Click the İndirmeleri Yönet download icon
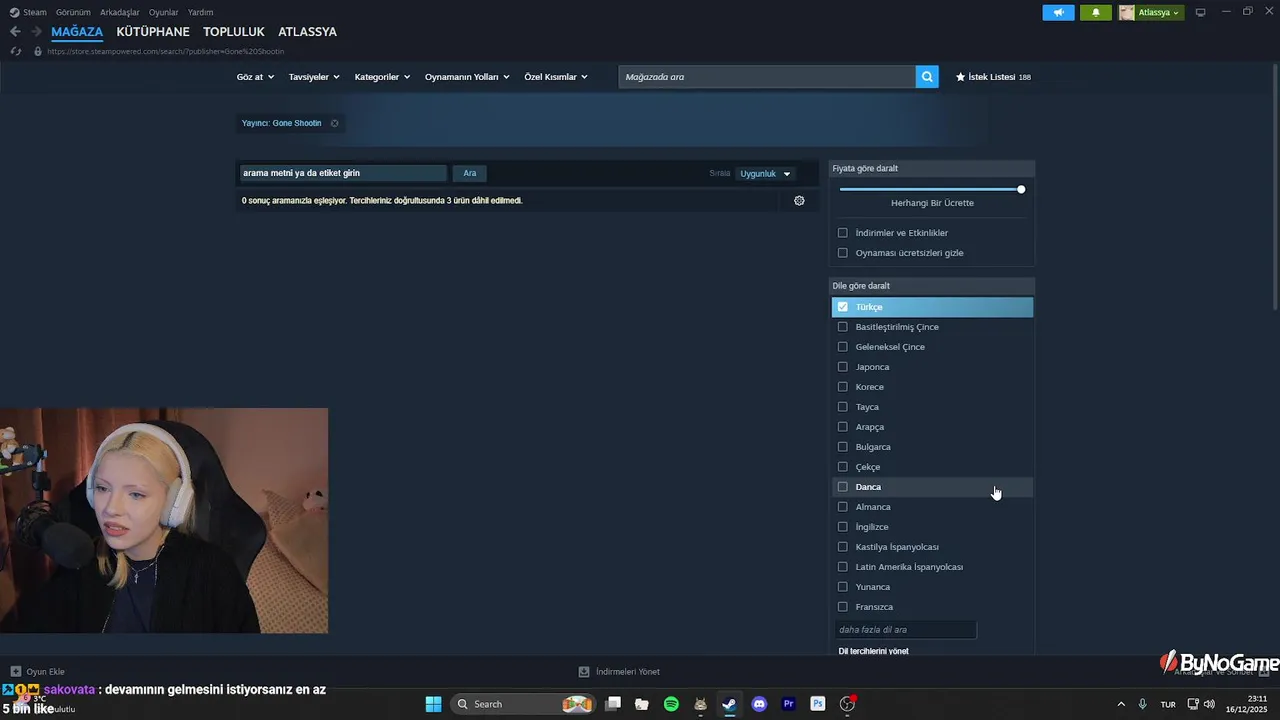1280x720 pixels. 584,672
